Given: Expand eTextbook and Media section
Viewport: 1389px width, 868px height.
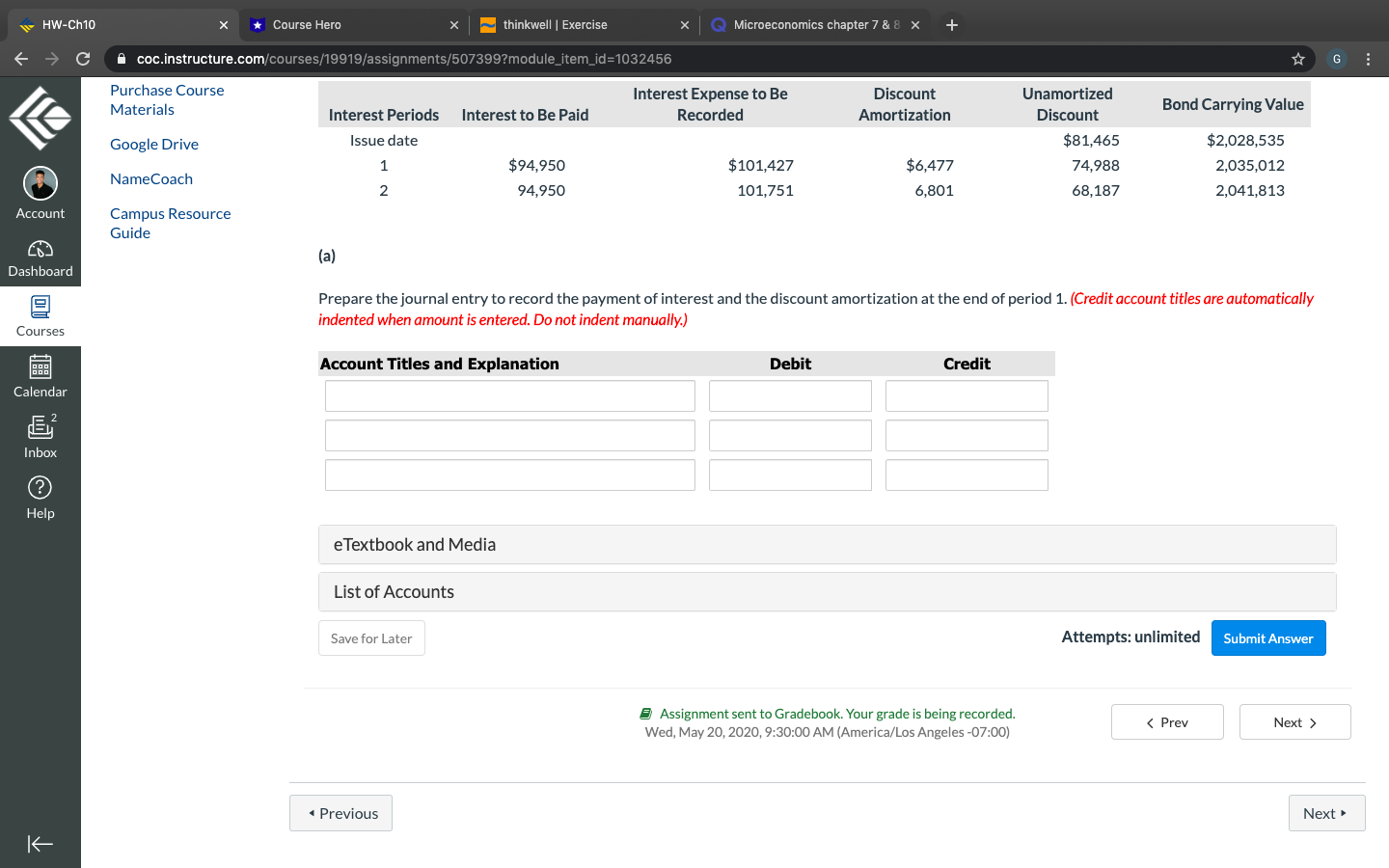Looking at the screenshot, I should click(x=827, y=544).
